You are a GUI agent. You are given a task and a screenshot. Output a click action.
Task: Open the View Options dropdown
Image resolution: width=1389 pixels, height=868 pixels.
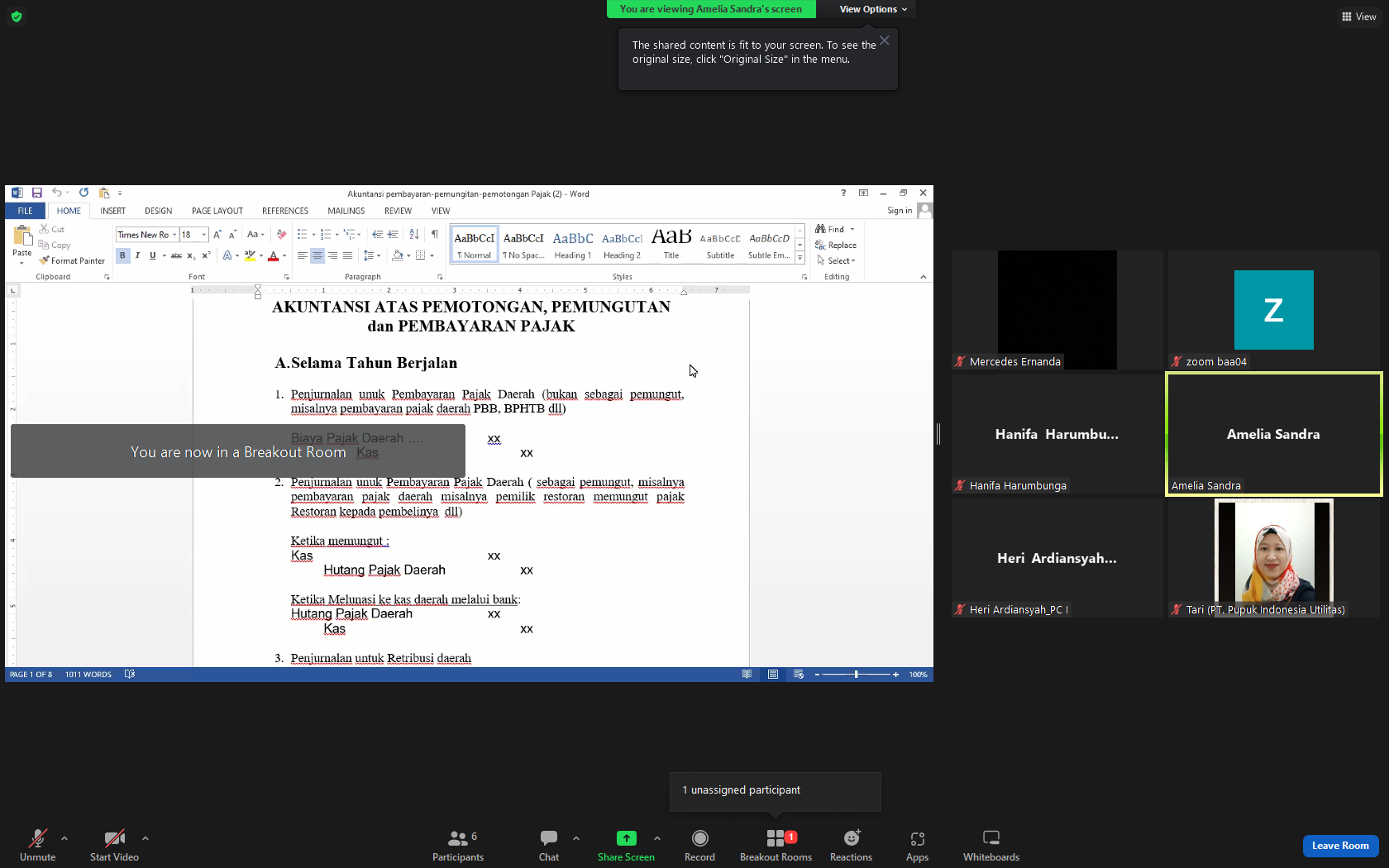pyautogui.click(x=873, y=9)
